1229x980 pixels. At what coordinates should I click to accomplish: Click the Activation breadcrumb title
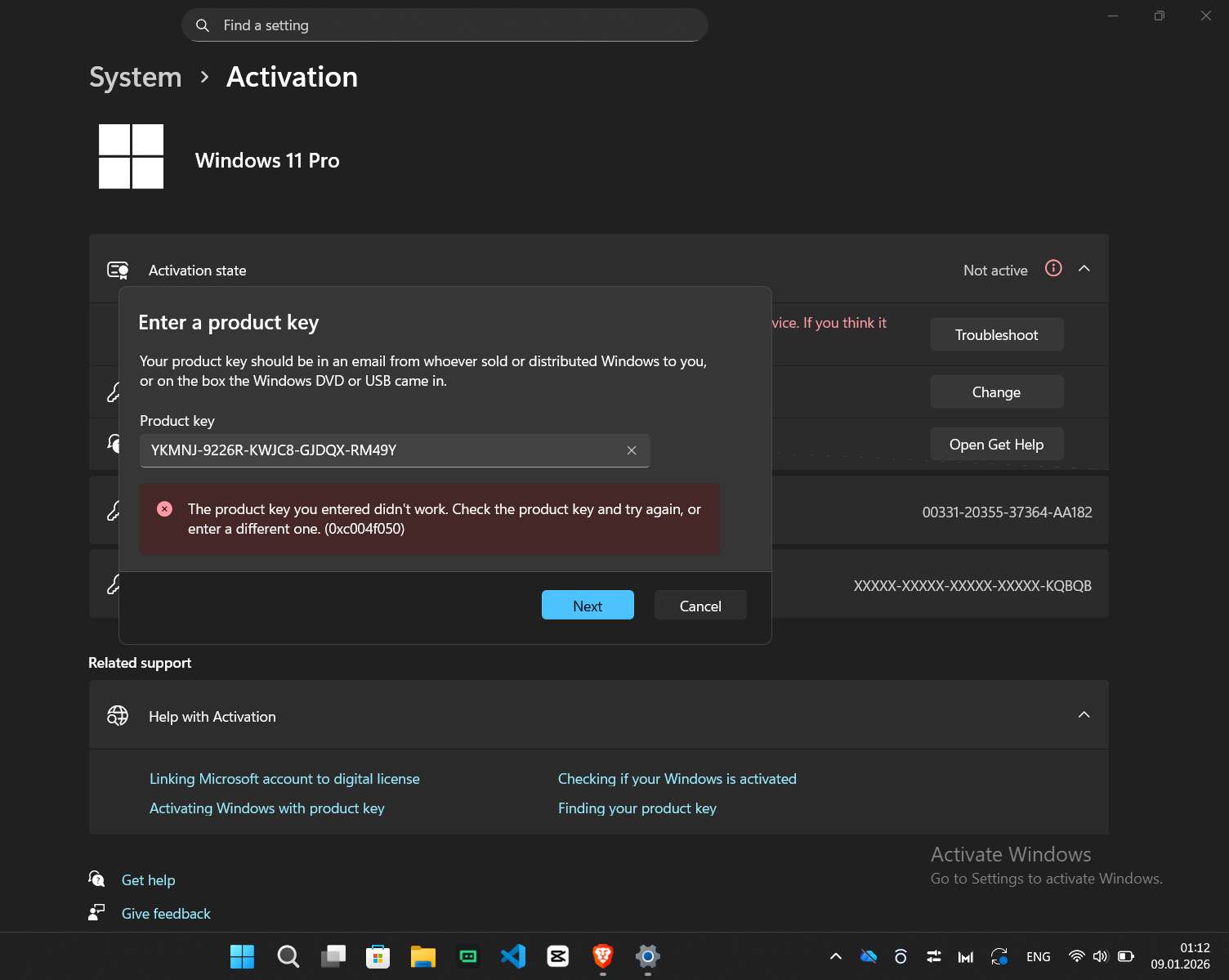click(x=292, y=77)
